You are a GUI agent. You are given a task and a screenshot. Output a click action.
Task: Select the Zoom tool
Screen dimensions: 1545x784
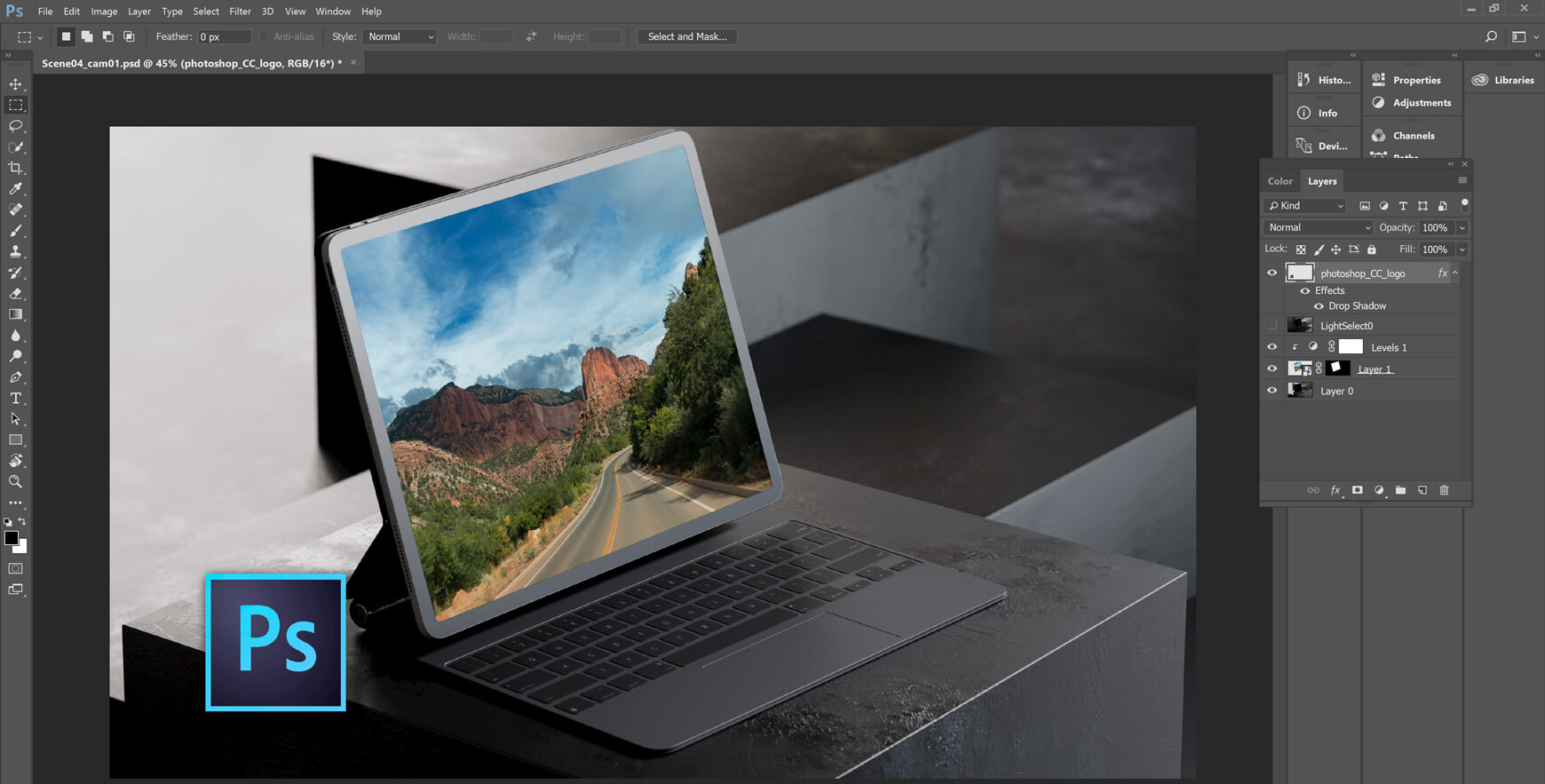pyautogui.click(x=16, y=482)
